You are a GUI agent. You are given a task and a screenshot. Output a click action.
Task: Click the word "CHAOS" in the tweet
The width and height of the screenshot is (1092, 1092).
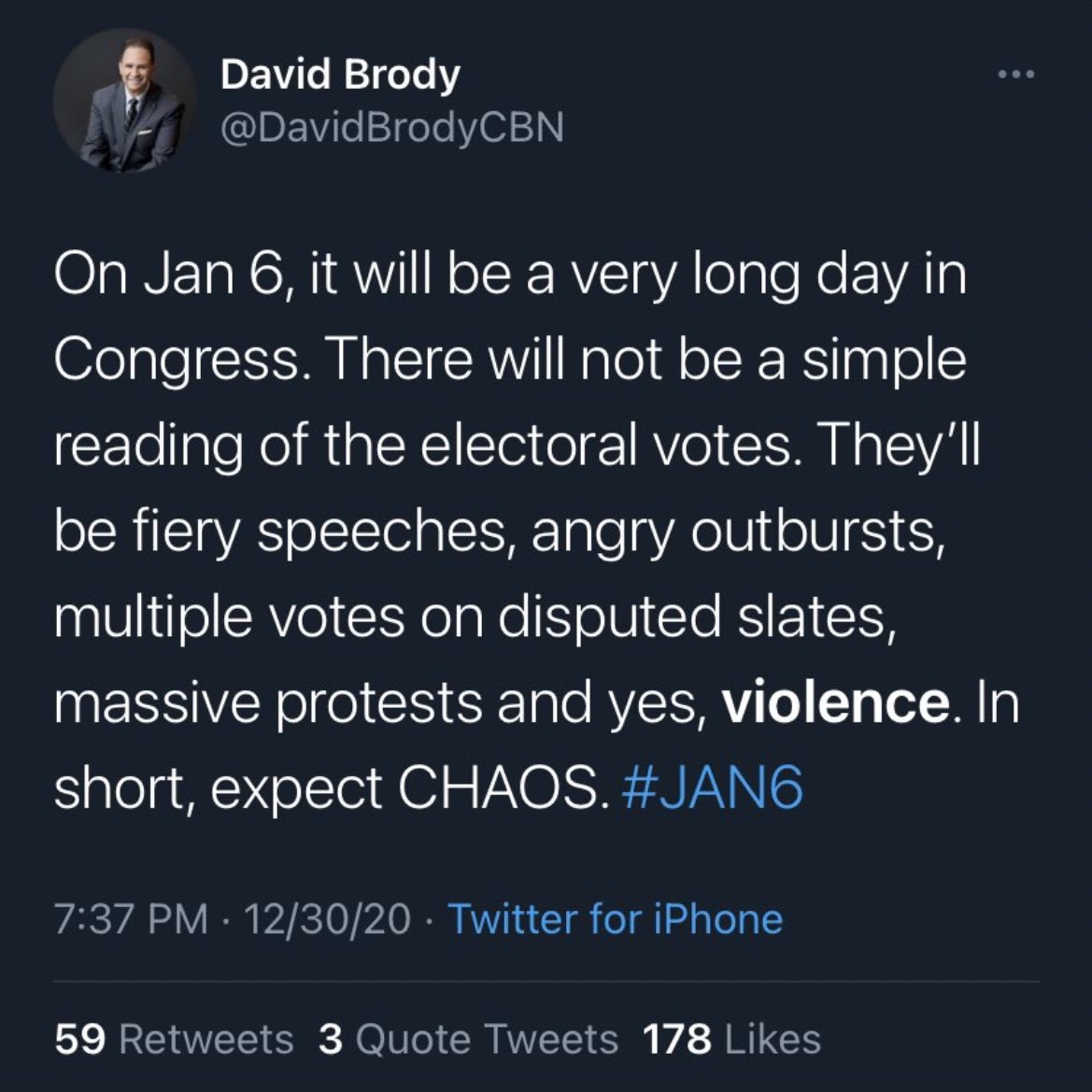click(x=497, y=788)
